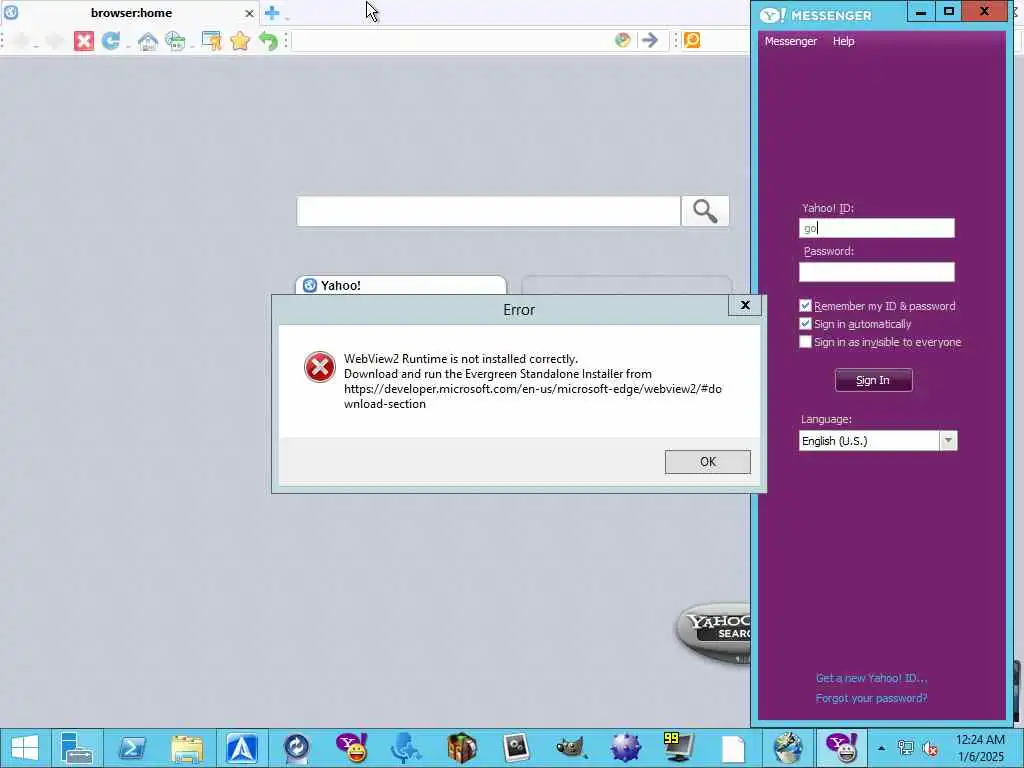
Task: Open the blue A application on taskbar
Action: (242, 748)
